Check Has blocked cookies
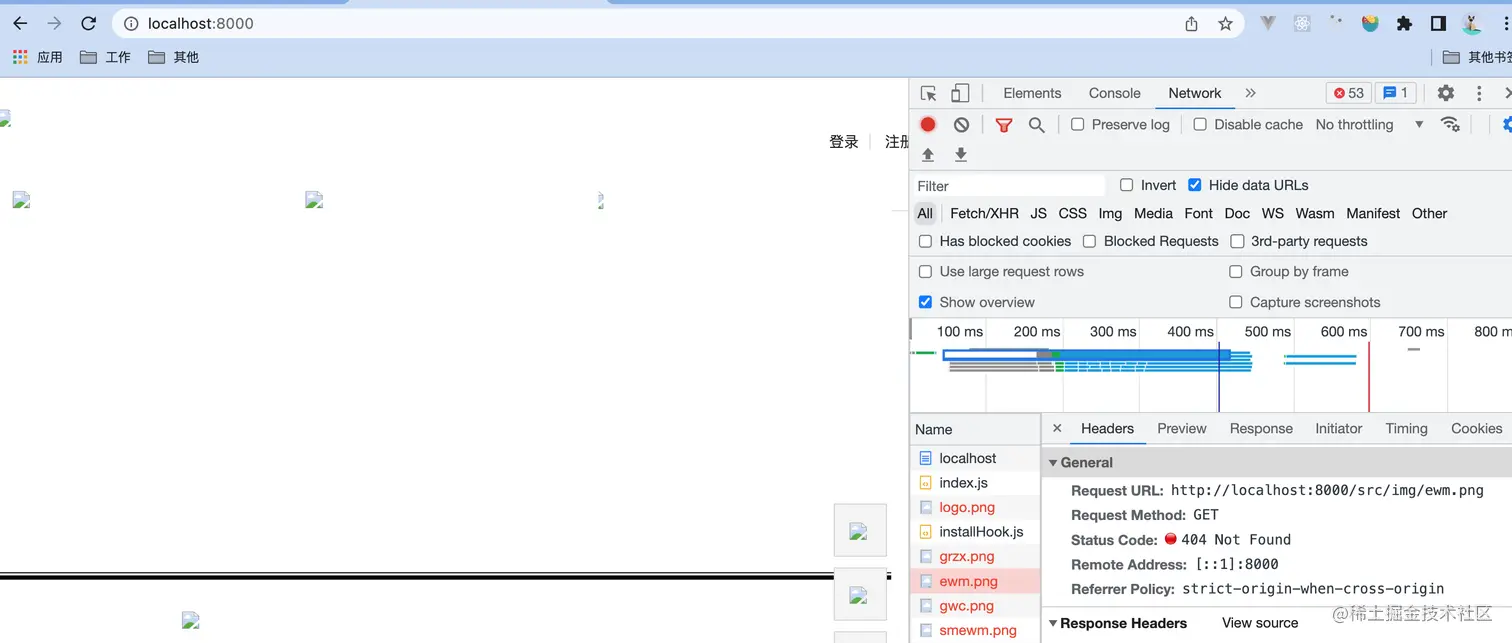 pos(926,241)
